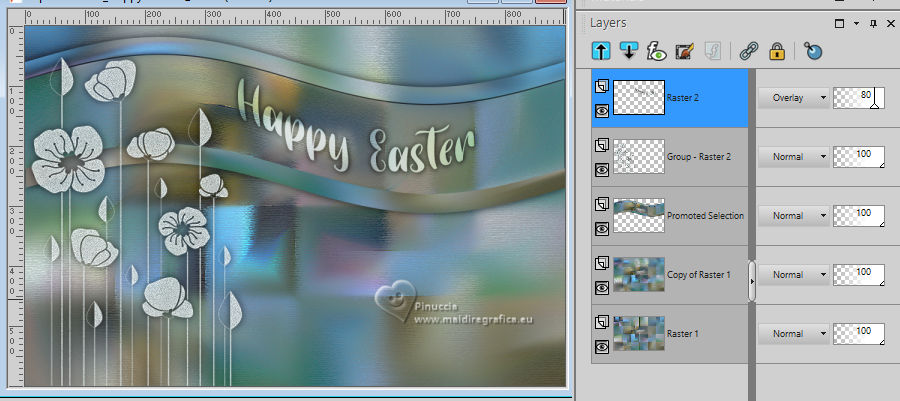
Task: Hide the Promoted Selection layer
Action: 601,229
